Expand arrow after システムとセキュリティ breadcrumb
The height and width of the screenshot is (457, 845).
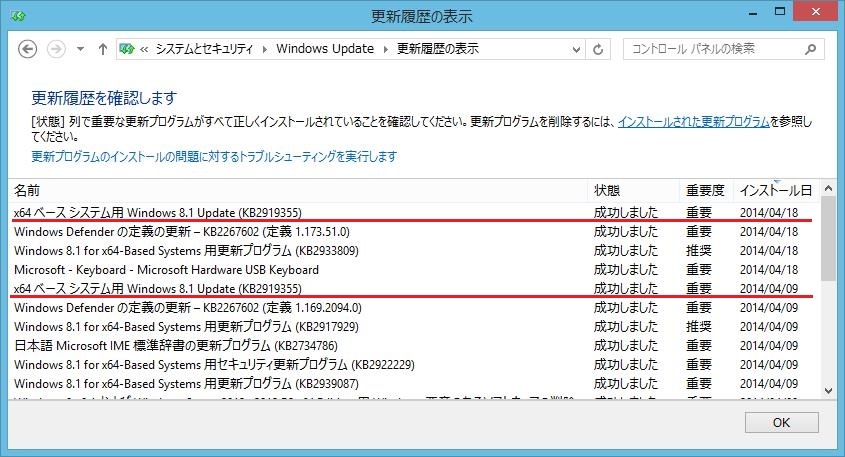[265, 50]
